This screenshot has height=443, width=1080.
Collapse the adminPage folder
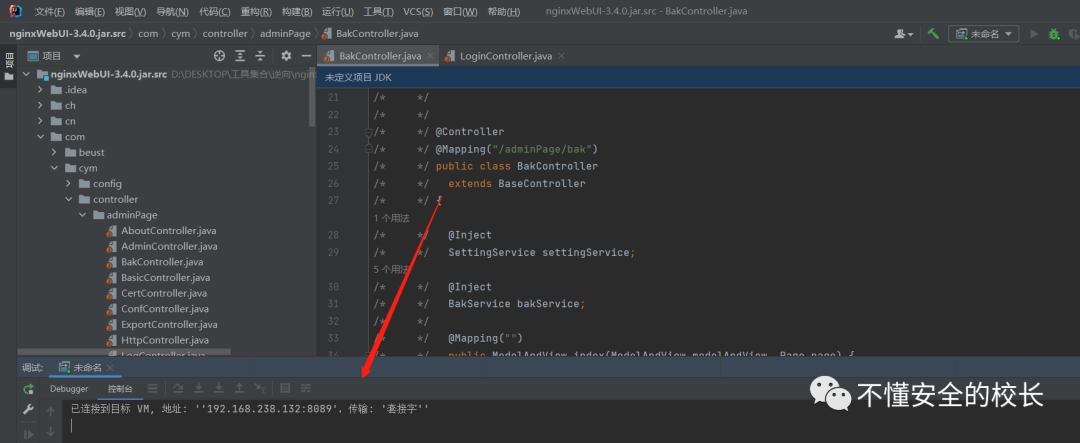pos(82,215)
